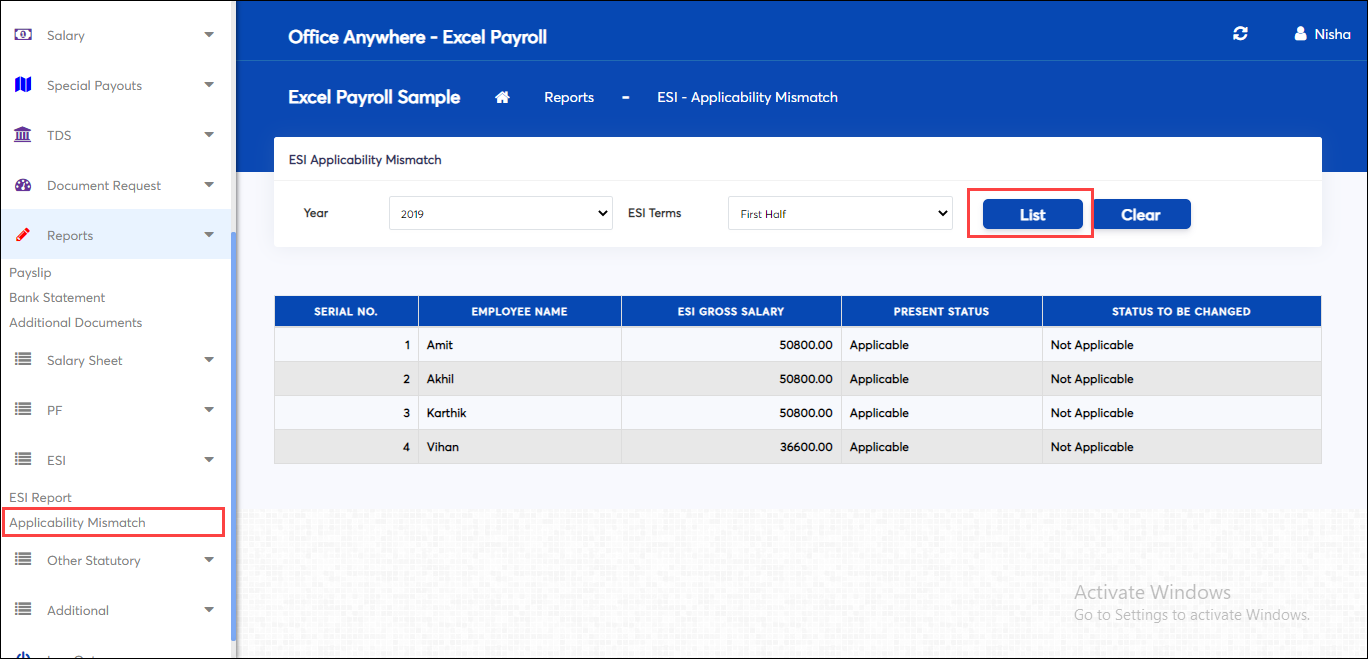
Task: Click the user profile icon beside Nisha
Action: 1300,34
